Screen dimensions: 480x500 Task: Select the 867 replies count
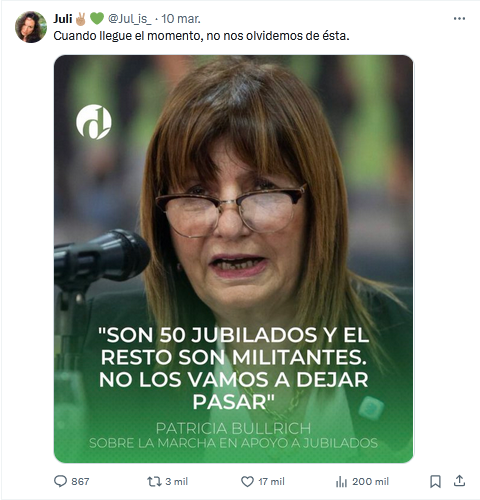point(80,482)
